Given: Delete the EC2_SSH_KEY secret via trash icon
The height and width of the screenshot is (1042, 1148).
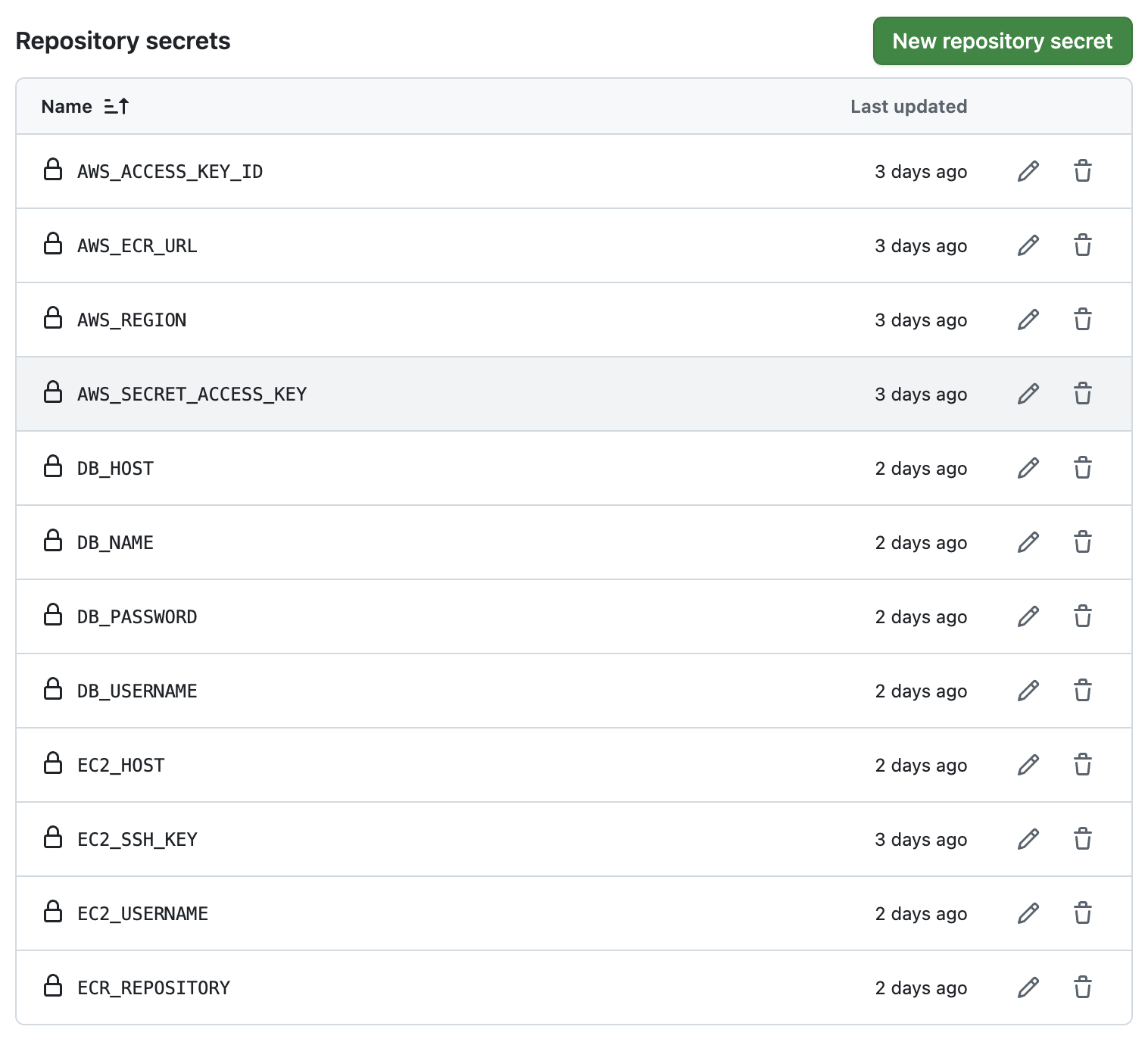Looking at the screenshot, I should coord(1083,839).
